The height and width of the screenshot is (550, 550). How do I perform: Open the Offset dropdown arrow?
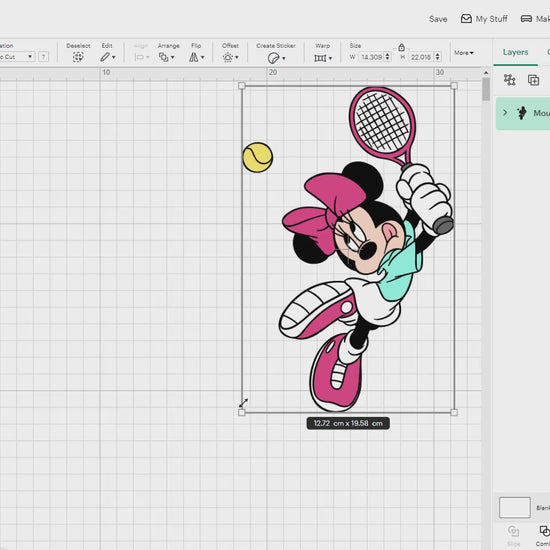pos(237,57)
